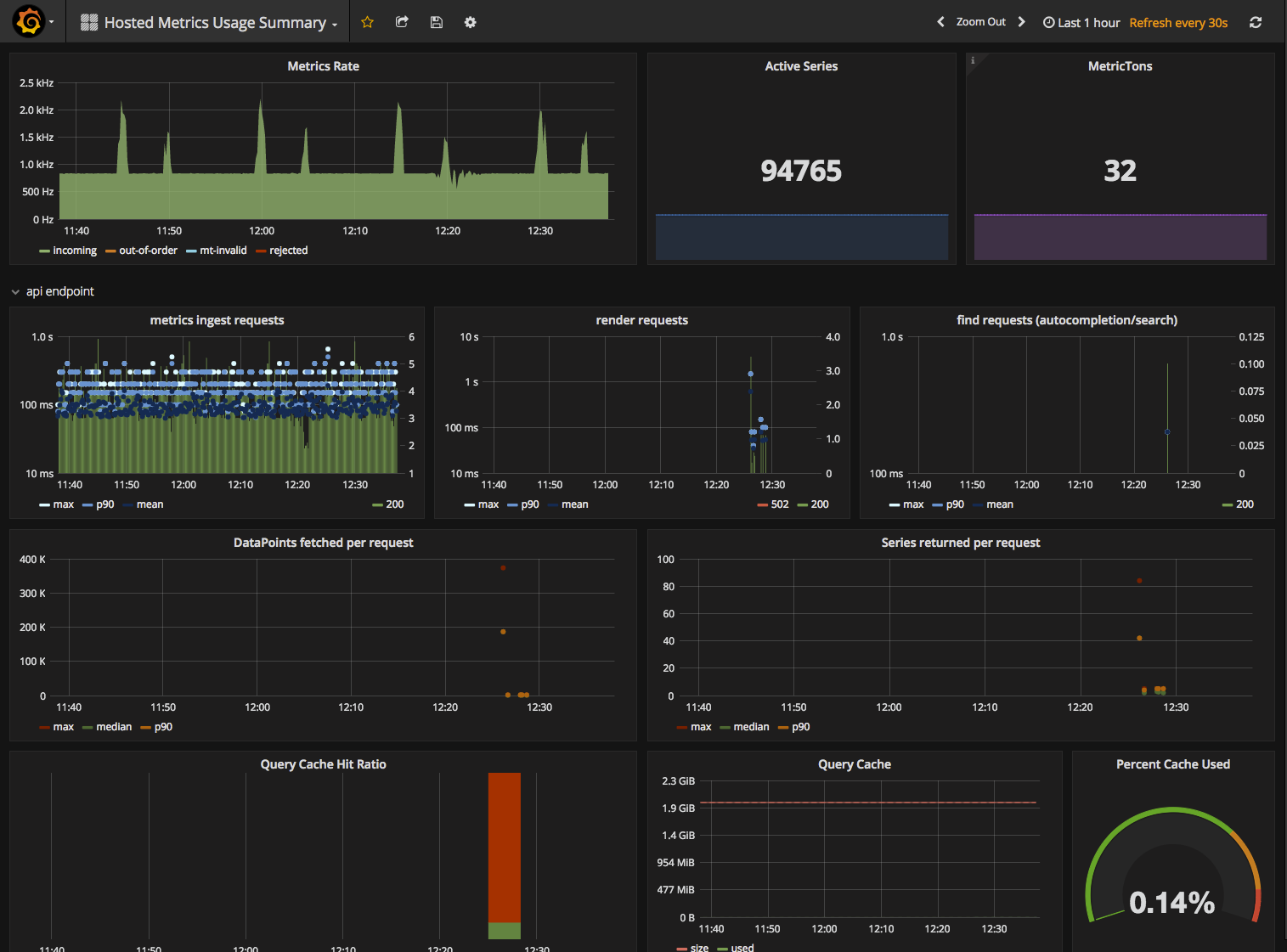
Task: Toggle the out-of-order series in legend
Action: click(148, 251)
